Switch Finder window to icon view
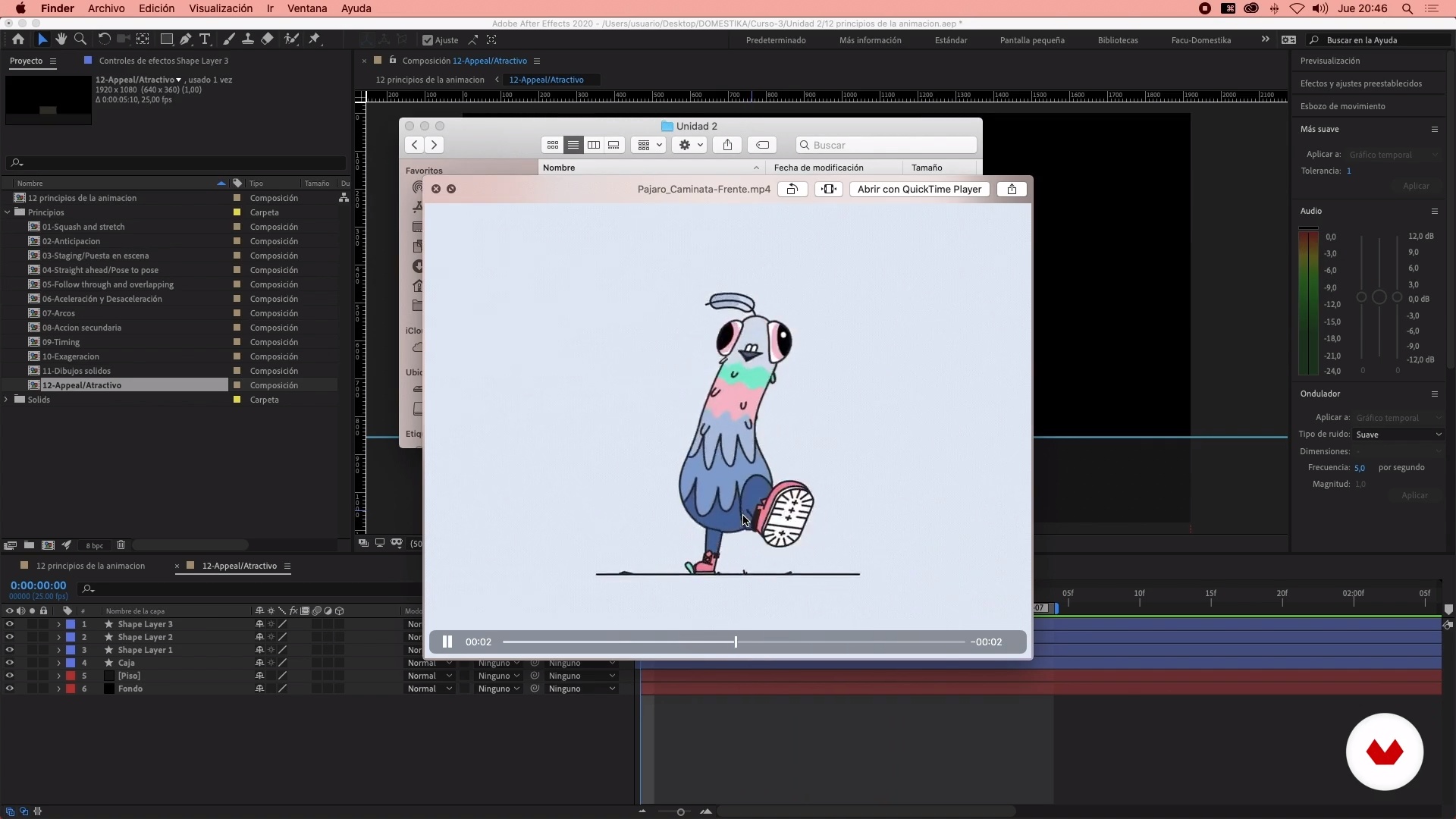 point(553,145)
